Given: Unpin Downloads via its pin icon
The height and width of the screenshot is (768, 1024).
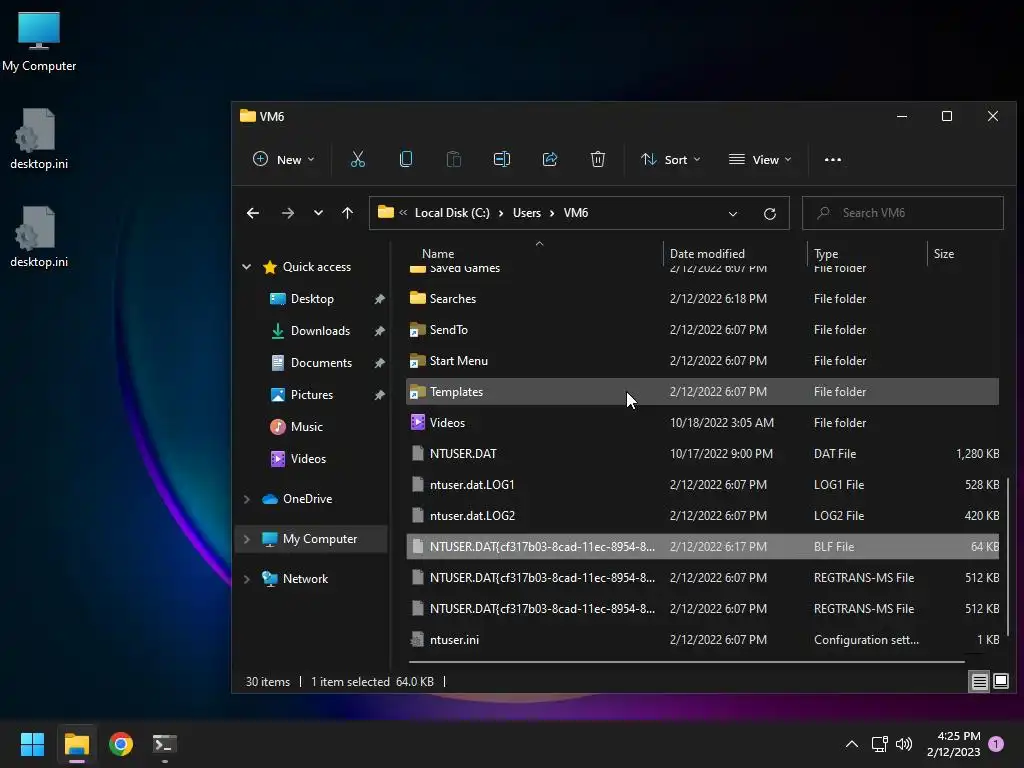Looking at the screenshot, I should 379,331.
